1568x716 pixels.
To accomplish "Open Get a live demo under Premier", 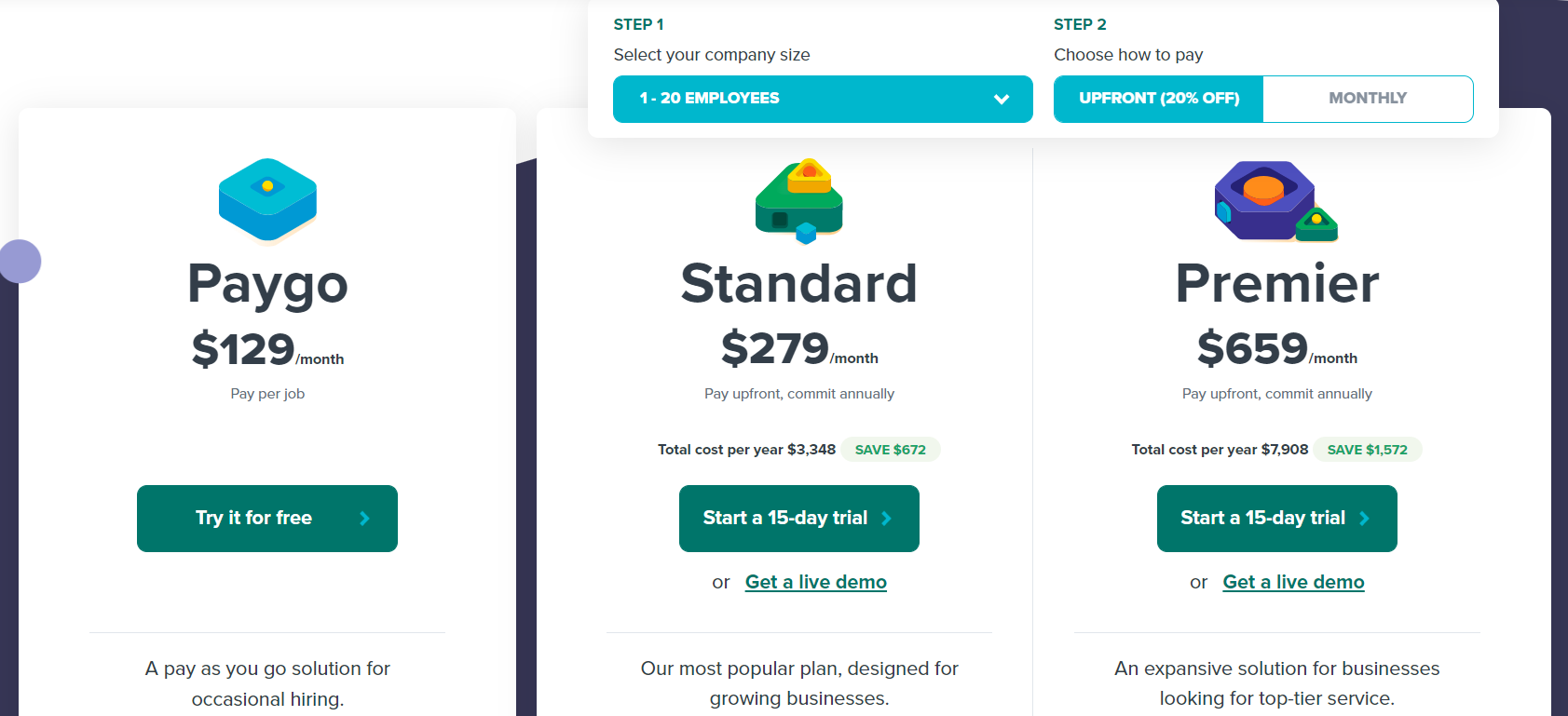I will coord(1294,582).
